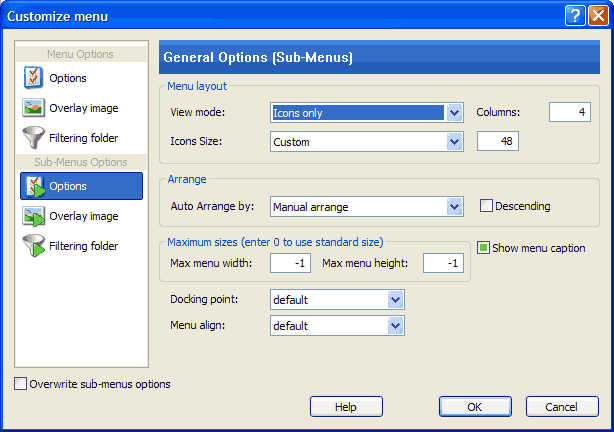Image resolution: width=614 pixels, height=432 pixels.
Task: Click the Menu Options Overlay image icon
Action: point(33,108)
